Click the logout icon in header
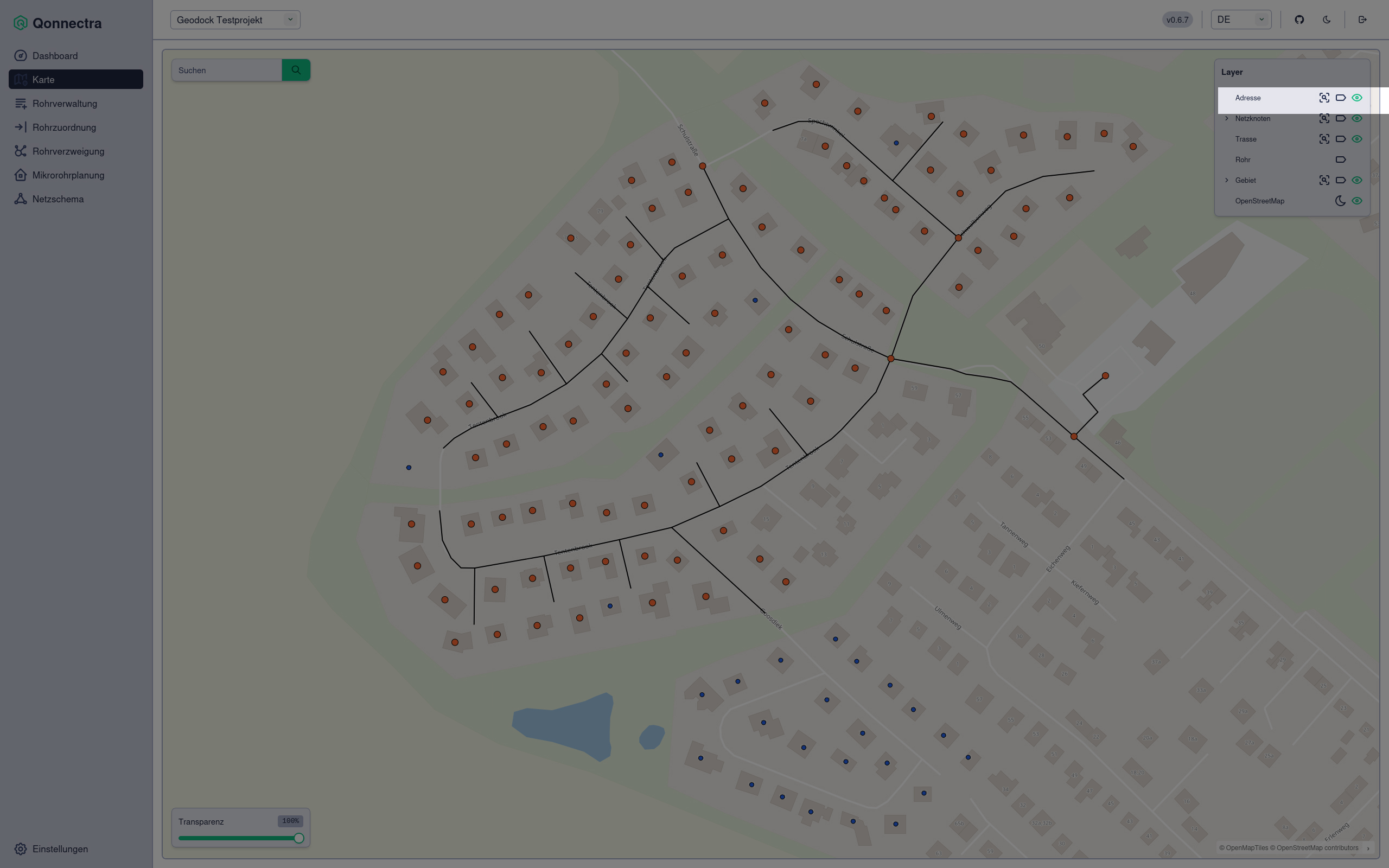The width and height of the screenshot is (1389, 868). (1362, 20)
